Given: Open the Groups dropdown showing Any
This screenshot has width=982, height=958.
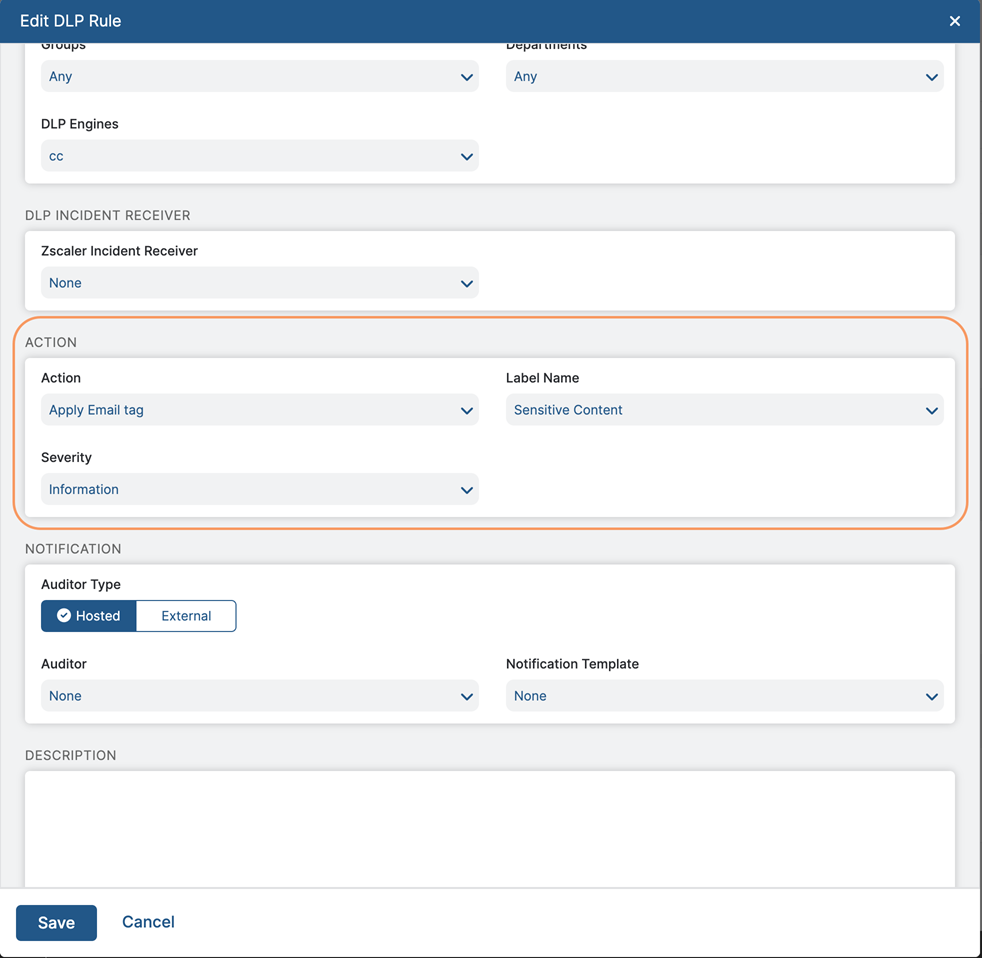Looking at the screenshot, I should tap(260, 76).
